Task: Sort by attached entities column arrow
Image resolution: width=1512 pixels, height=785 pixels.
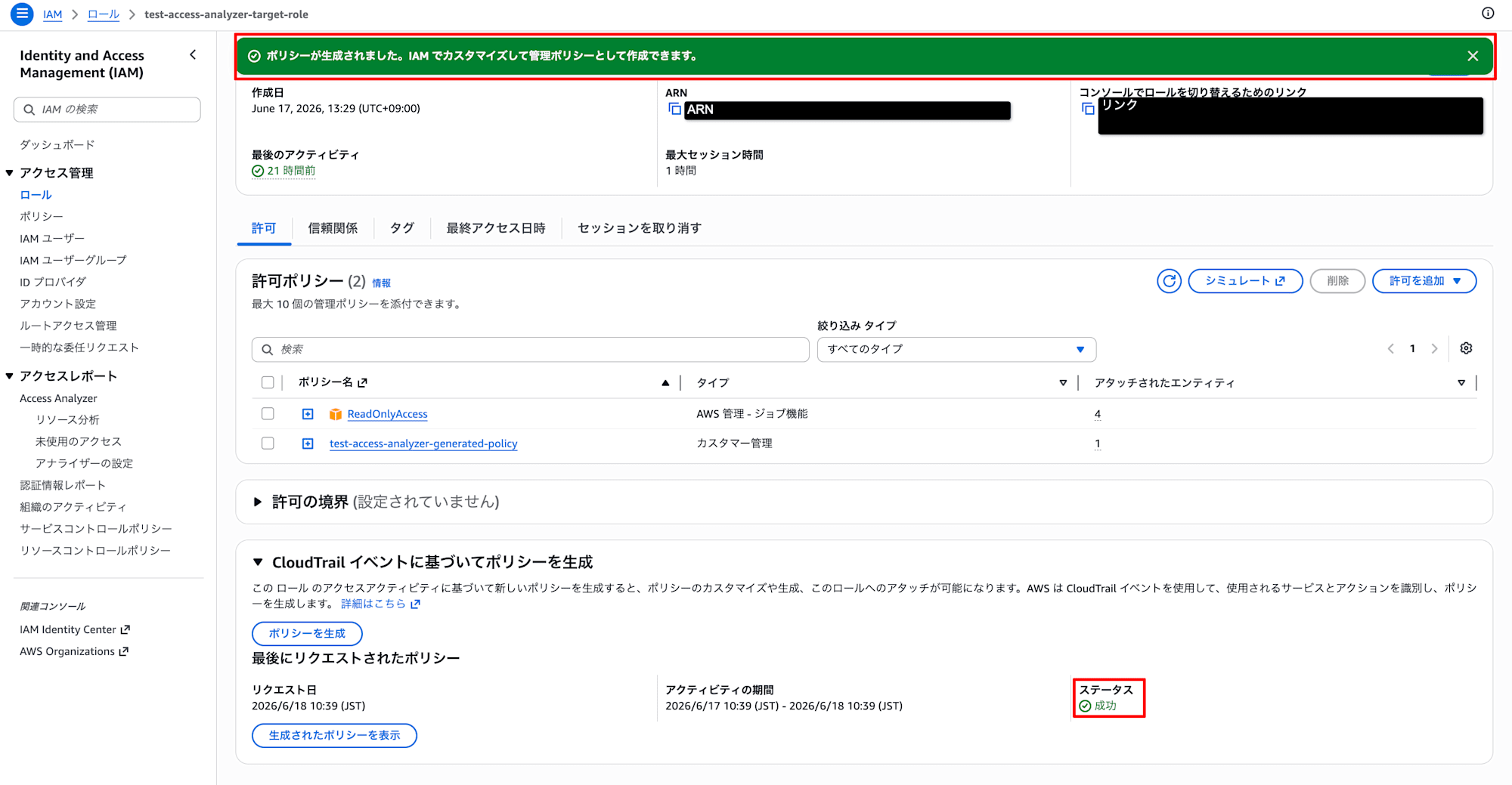Action: (1461, 383)
